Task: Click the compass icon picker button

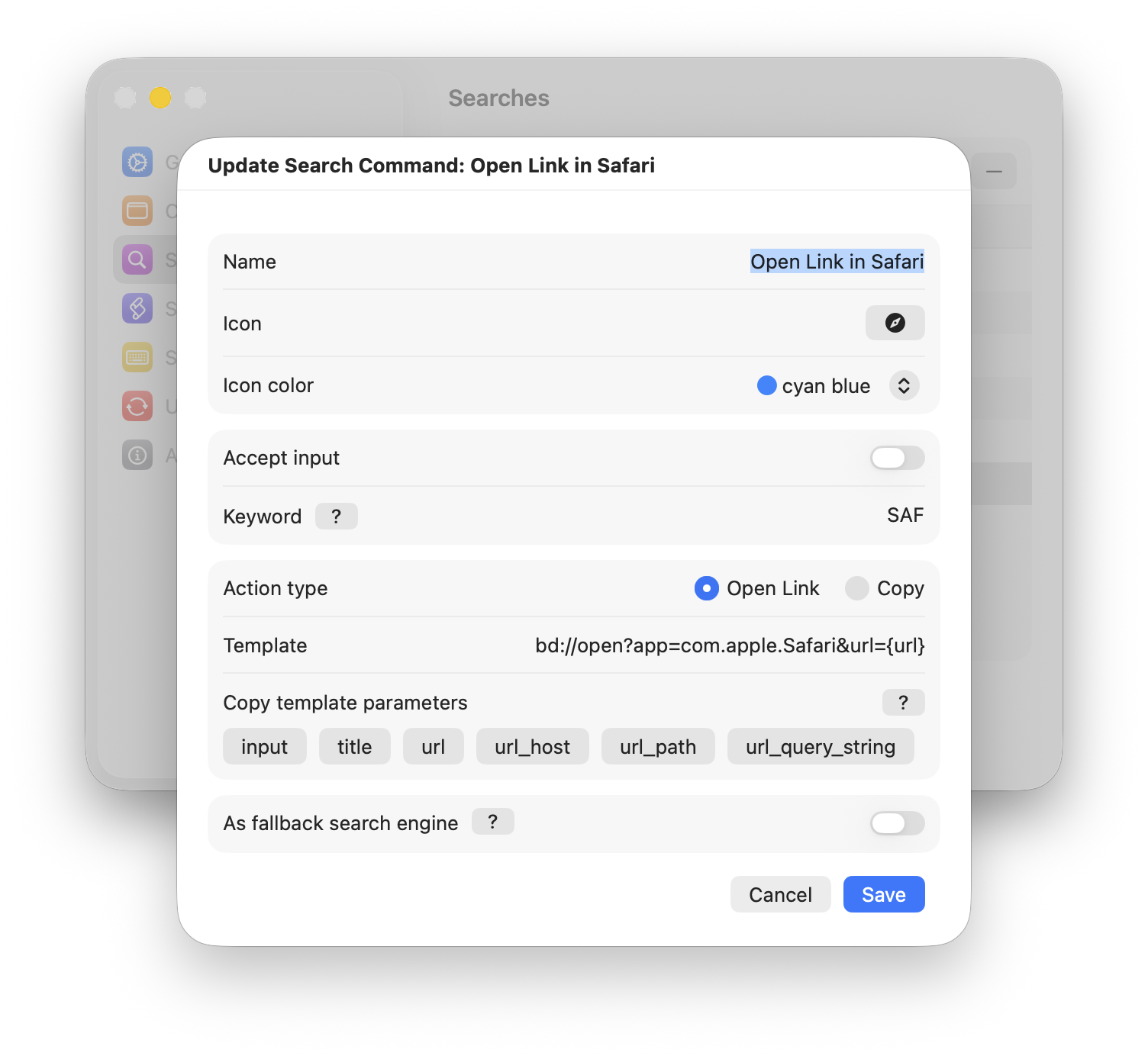Action: point(895,323)
